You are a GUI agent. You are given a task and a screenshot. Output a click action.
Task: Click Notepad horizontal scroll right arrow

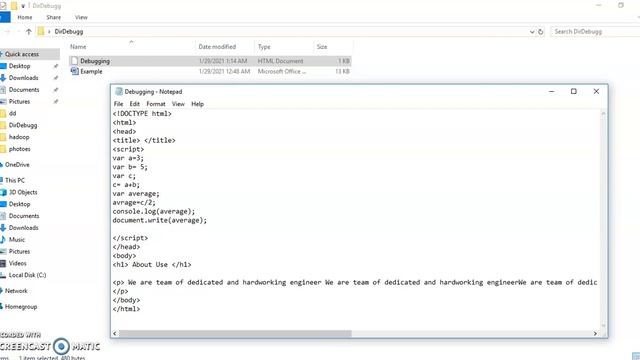pos(595,333)
